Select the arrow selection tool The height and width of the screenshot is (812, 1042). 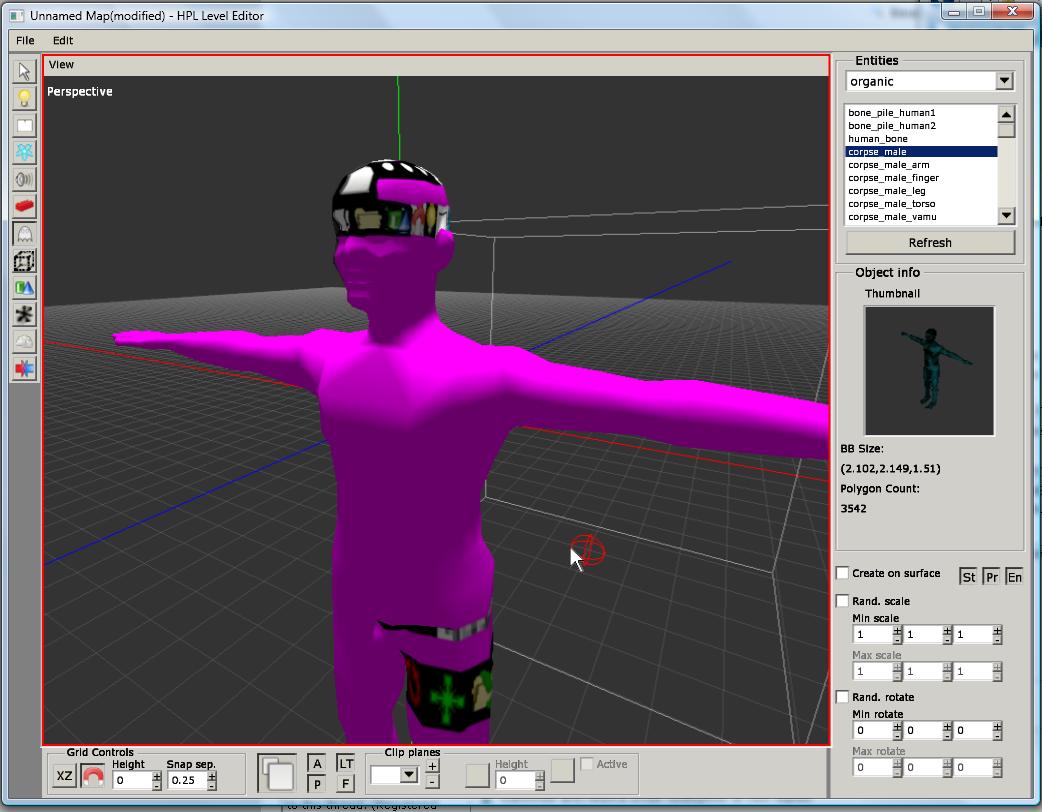click(x=24, y=71)
